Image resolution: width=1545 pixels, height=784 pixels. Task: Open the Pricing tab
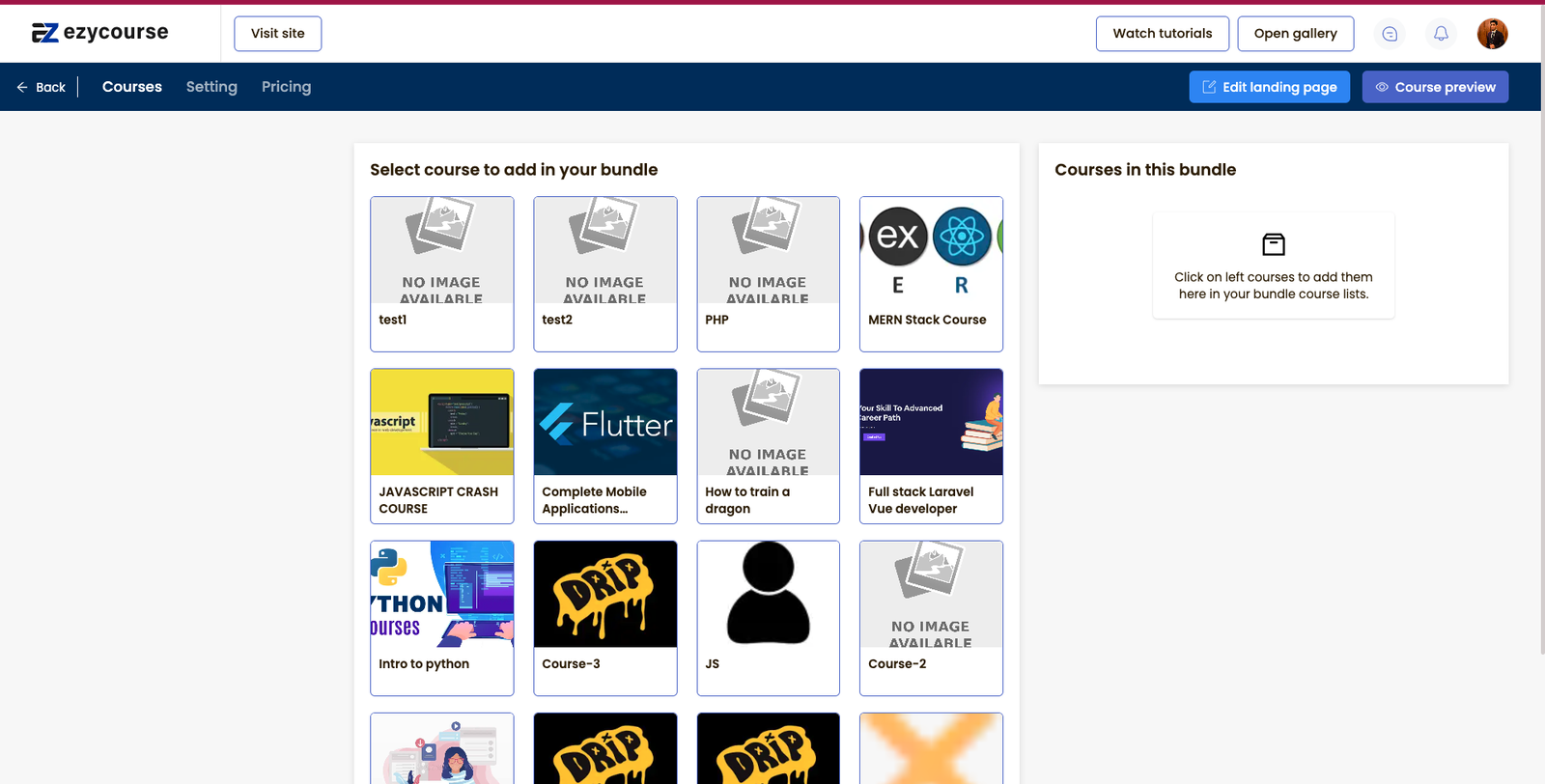(x=286, y=87)
